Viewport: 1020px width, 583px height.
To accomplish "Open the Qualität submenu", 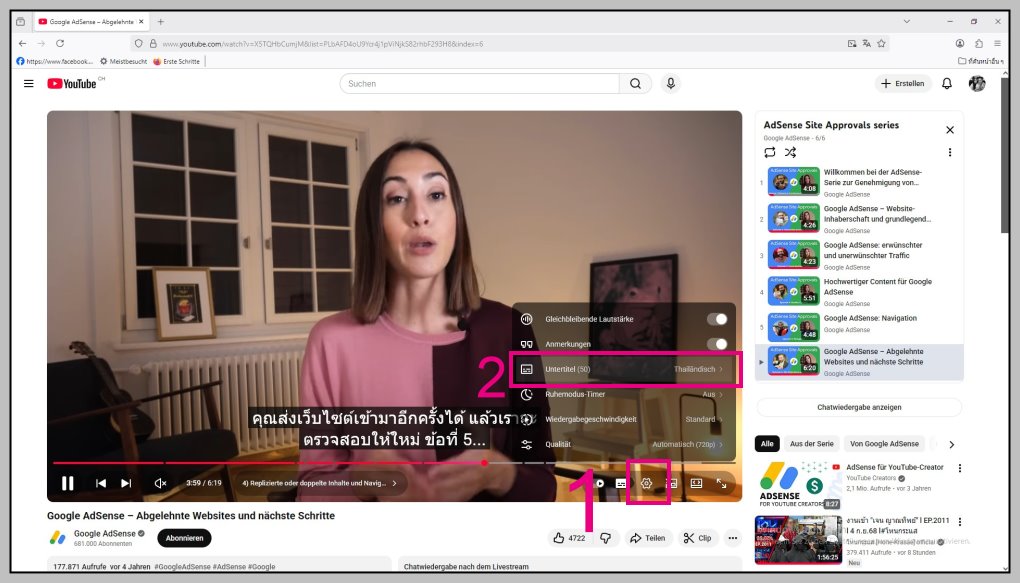I will pos(624,444).
